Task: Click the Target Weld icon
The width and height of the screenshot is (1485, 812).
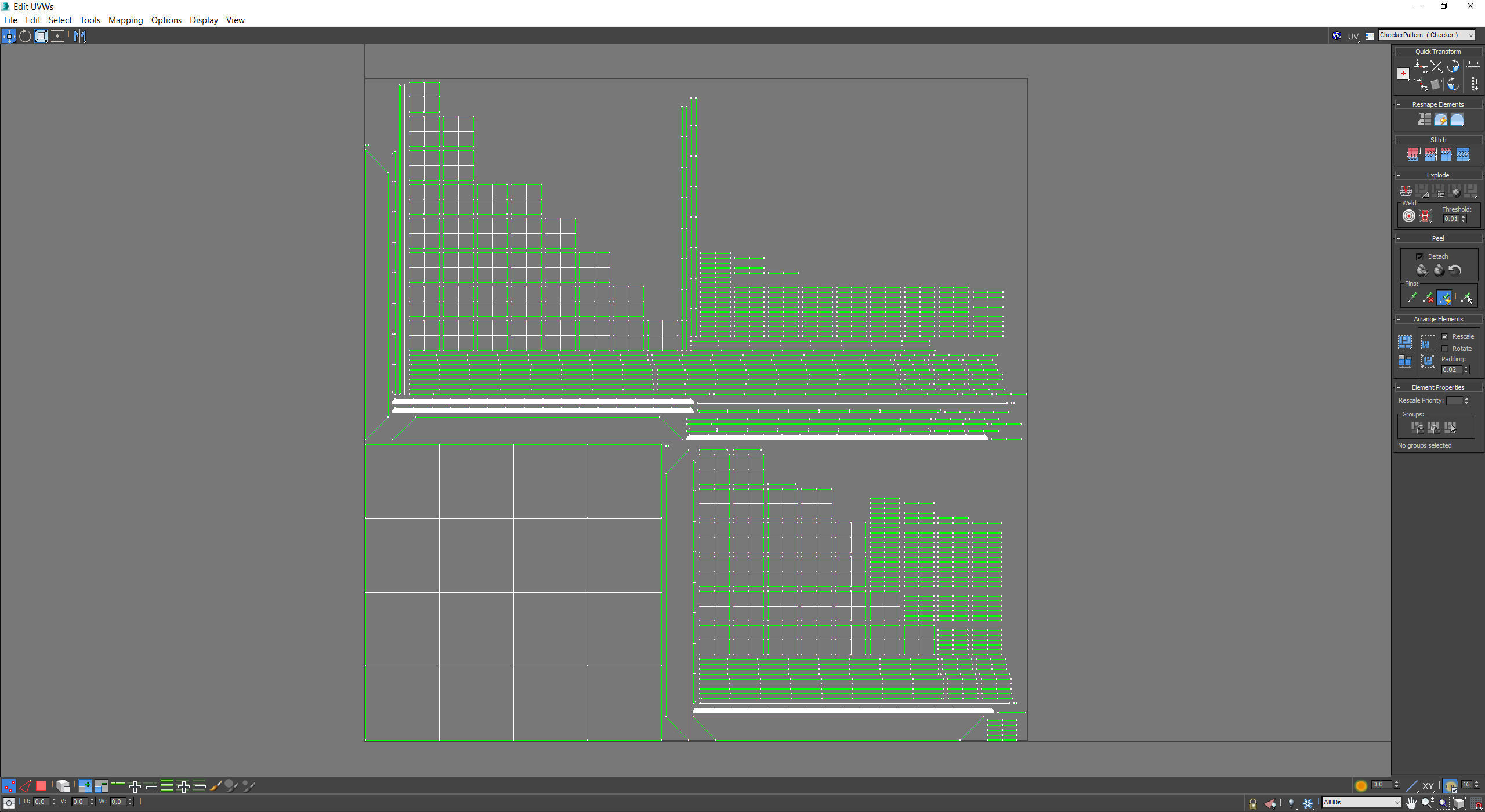Action: (1409, 216)
